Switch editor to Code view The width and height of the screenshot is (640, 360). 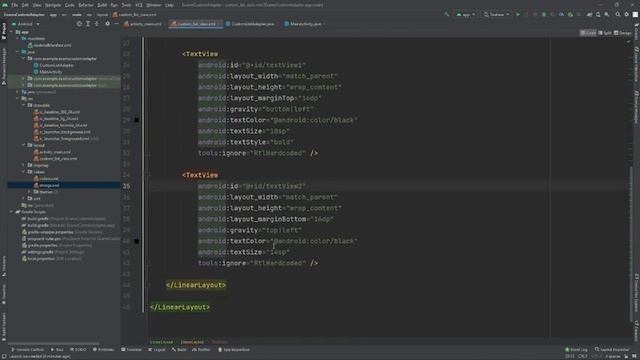[x=588, y=33]
